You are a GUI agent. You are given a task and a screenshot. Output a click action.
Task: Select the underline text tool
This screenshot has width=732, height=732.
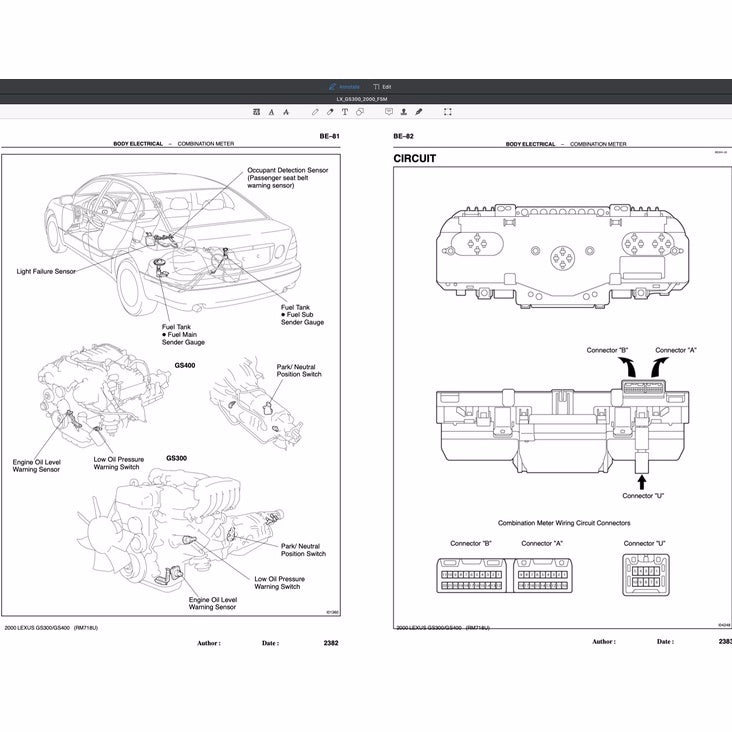point(272,112)
